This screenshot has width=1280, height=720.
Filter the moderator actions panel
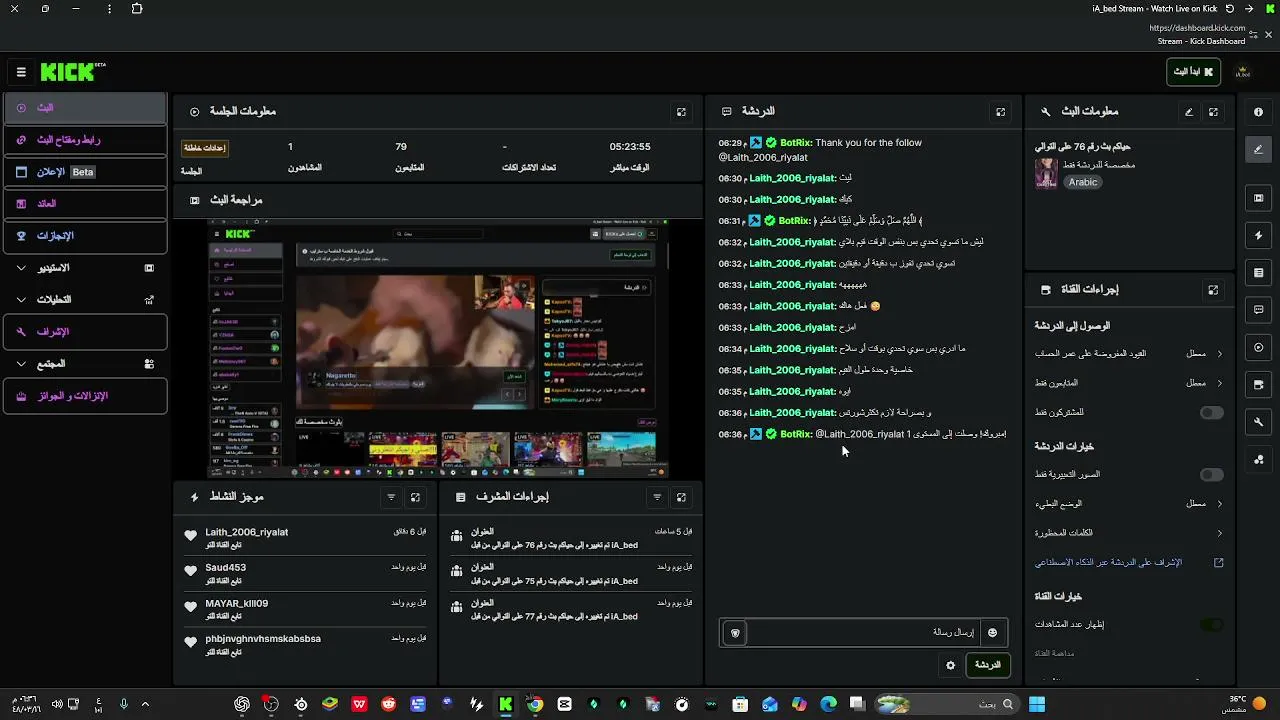coord(657,497)
